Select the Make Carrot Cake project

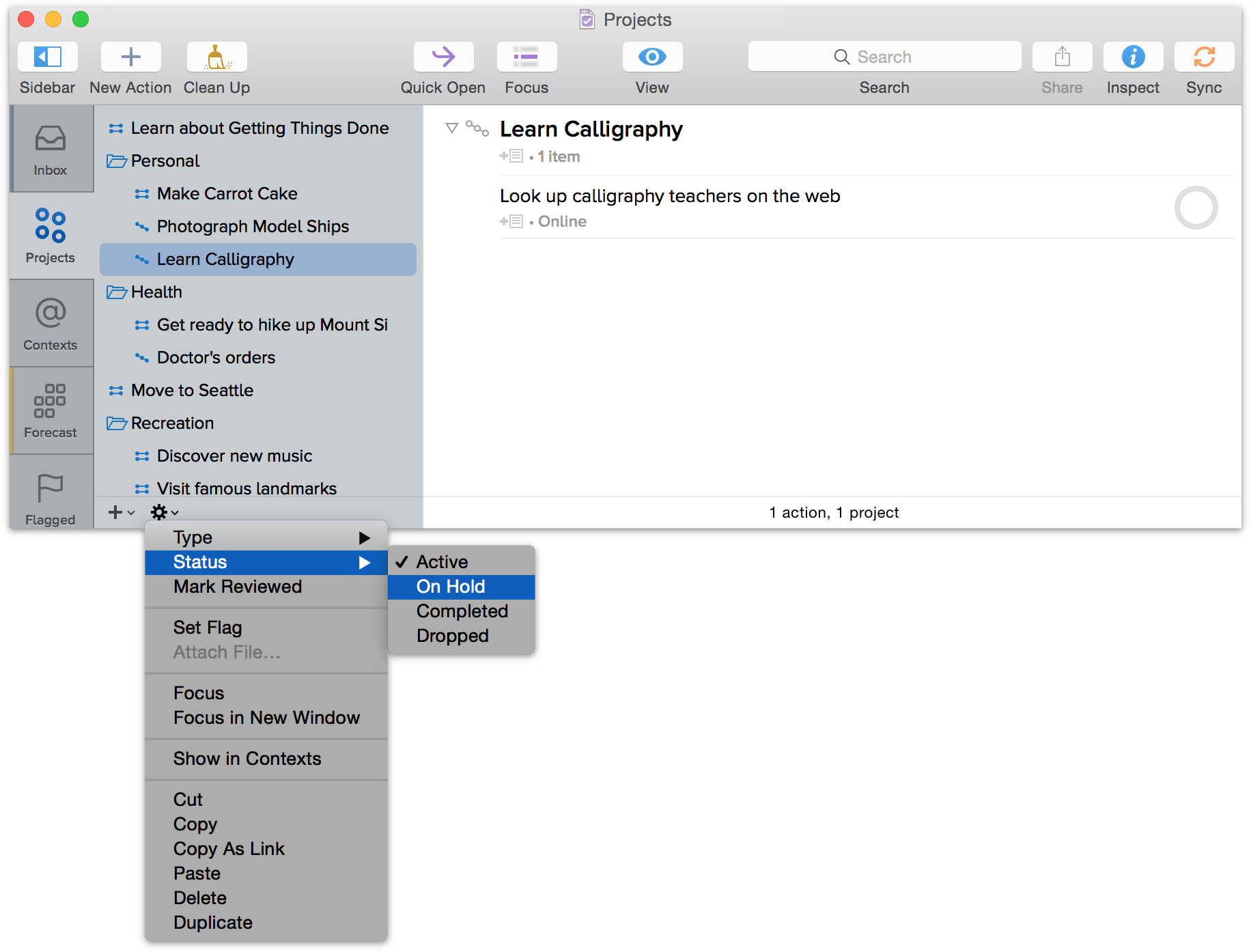coord(258,194)
